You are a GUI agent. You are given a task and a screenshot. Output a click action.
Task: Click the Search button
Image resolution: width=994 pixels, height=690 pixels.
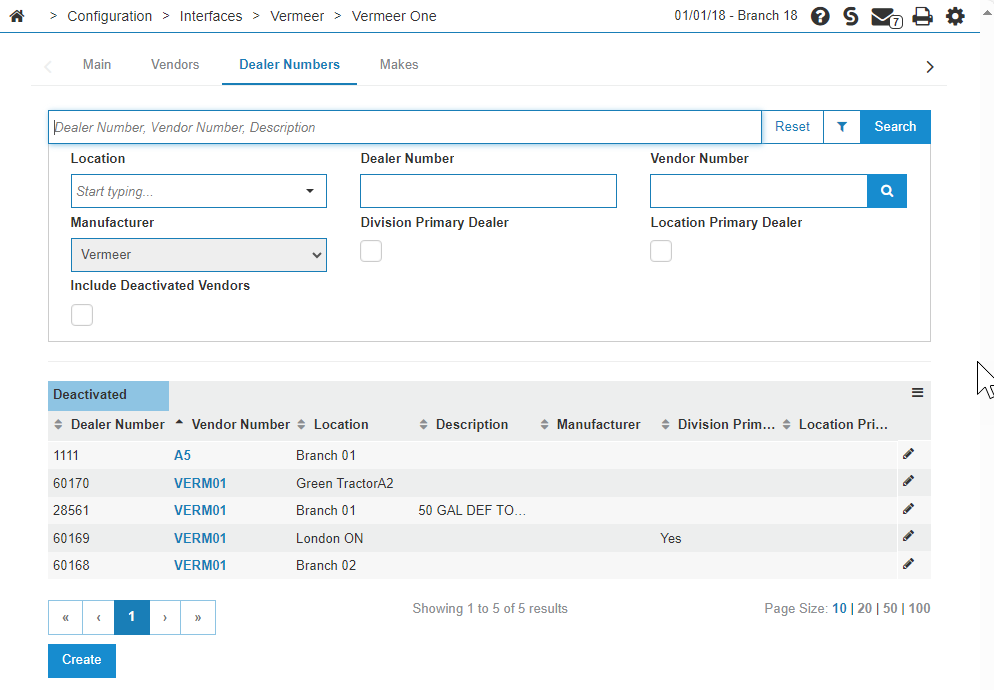(895, 127)
